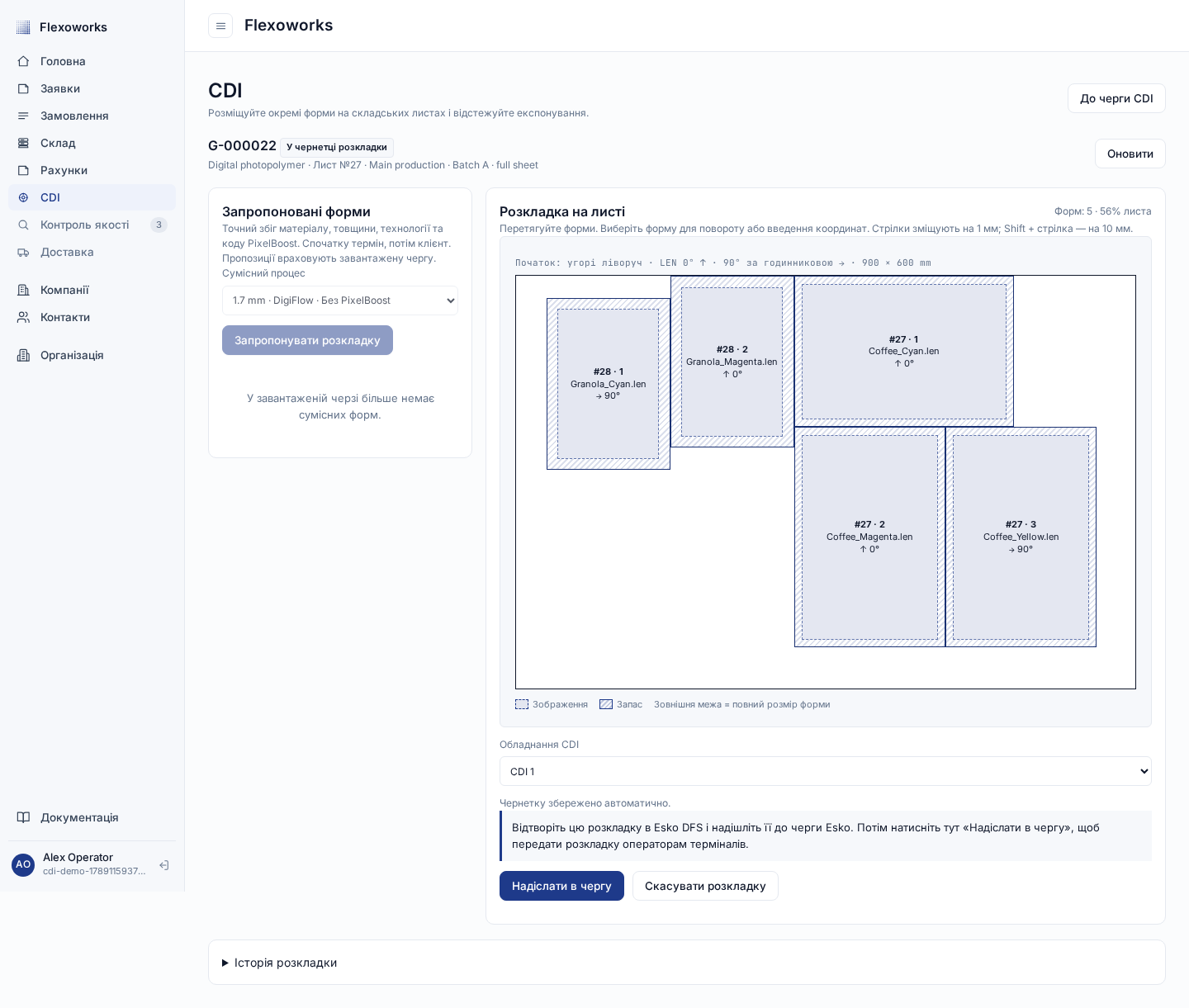Click the Flexoworks header title

[x=289, y=26]
